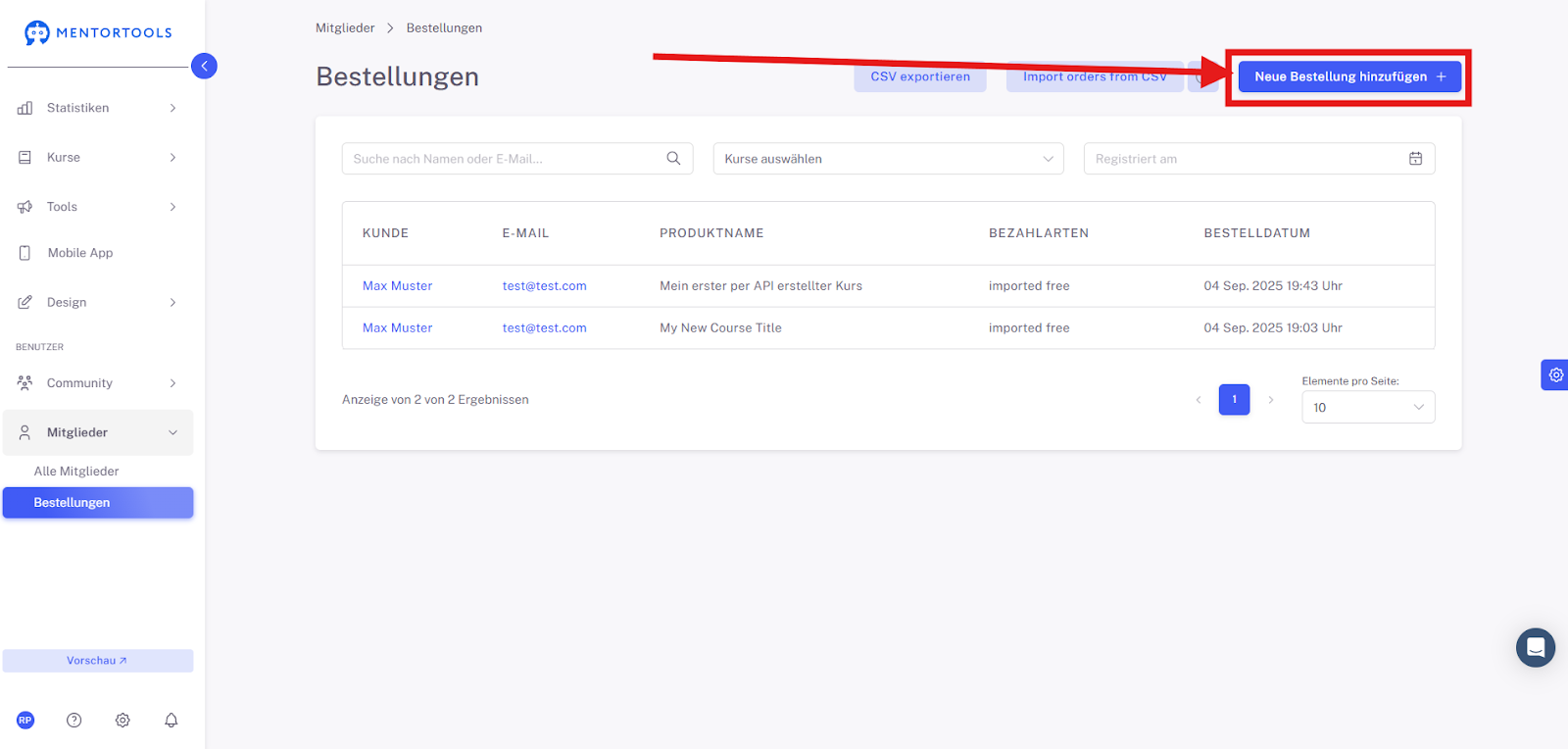The width and height of the screenshot is (1568, 749).
Task: Expand the Tools menu chevron
Action: (172, 207)
